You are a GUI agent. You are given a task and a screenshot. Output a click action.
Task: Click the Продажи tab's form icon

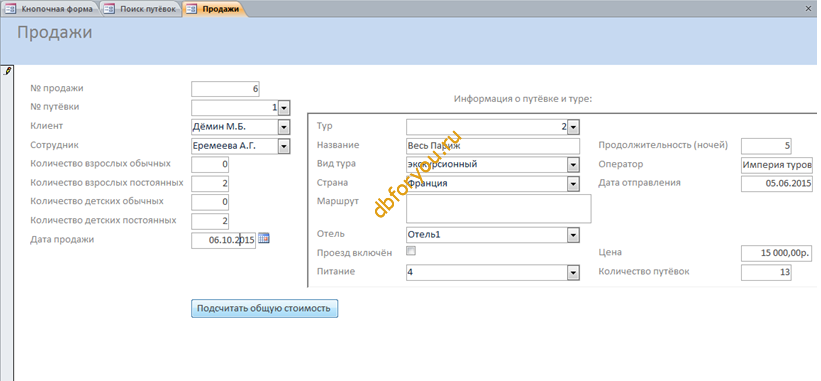tap(192, 9)
